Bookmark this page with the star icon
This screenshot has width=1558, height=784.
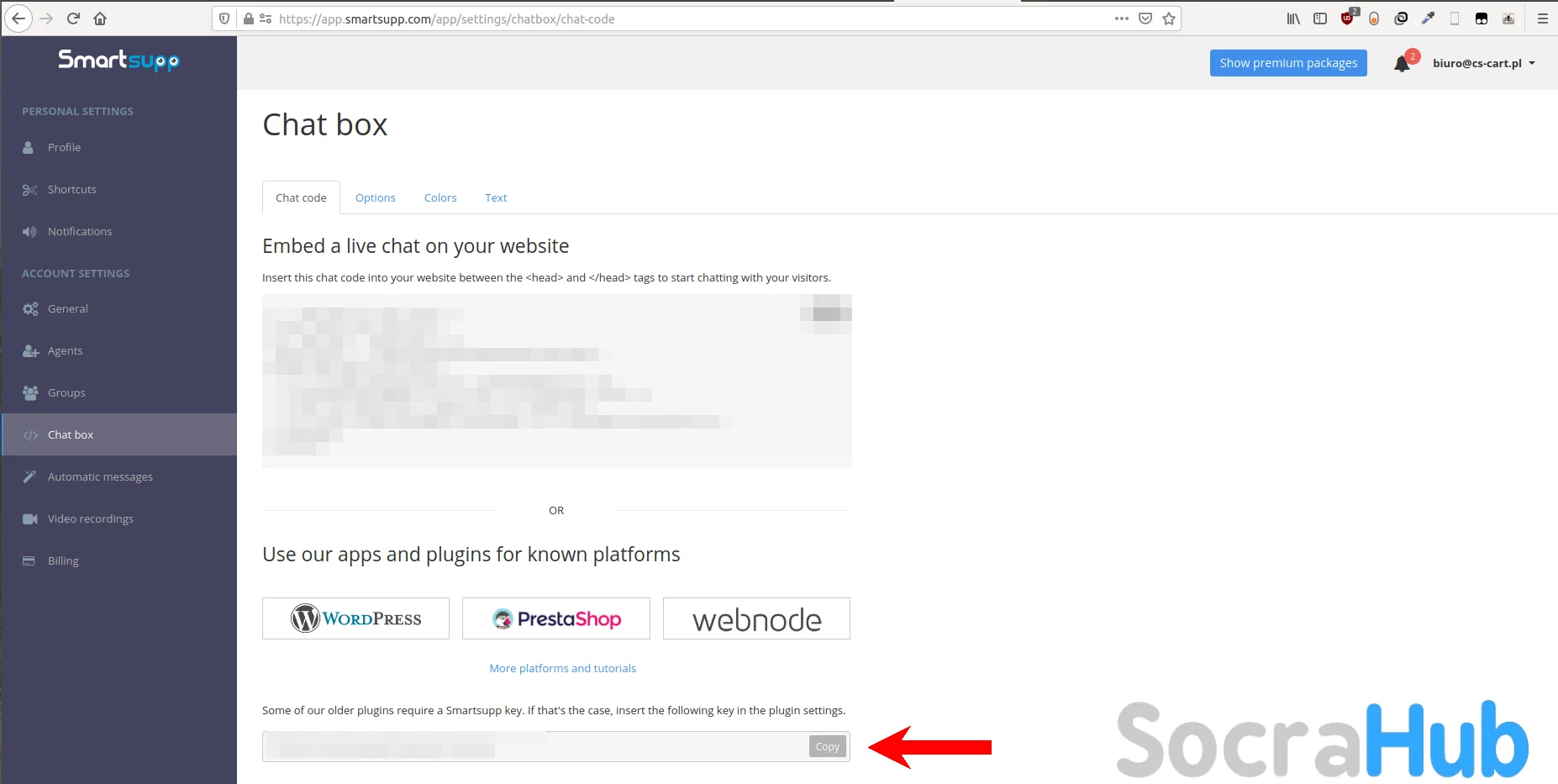[1169, 18]
